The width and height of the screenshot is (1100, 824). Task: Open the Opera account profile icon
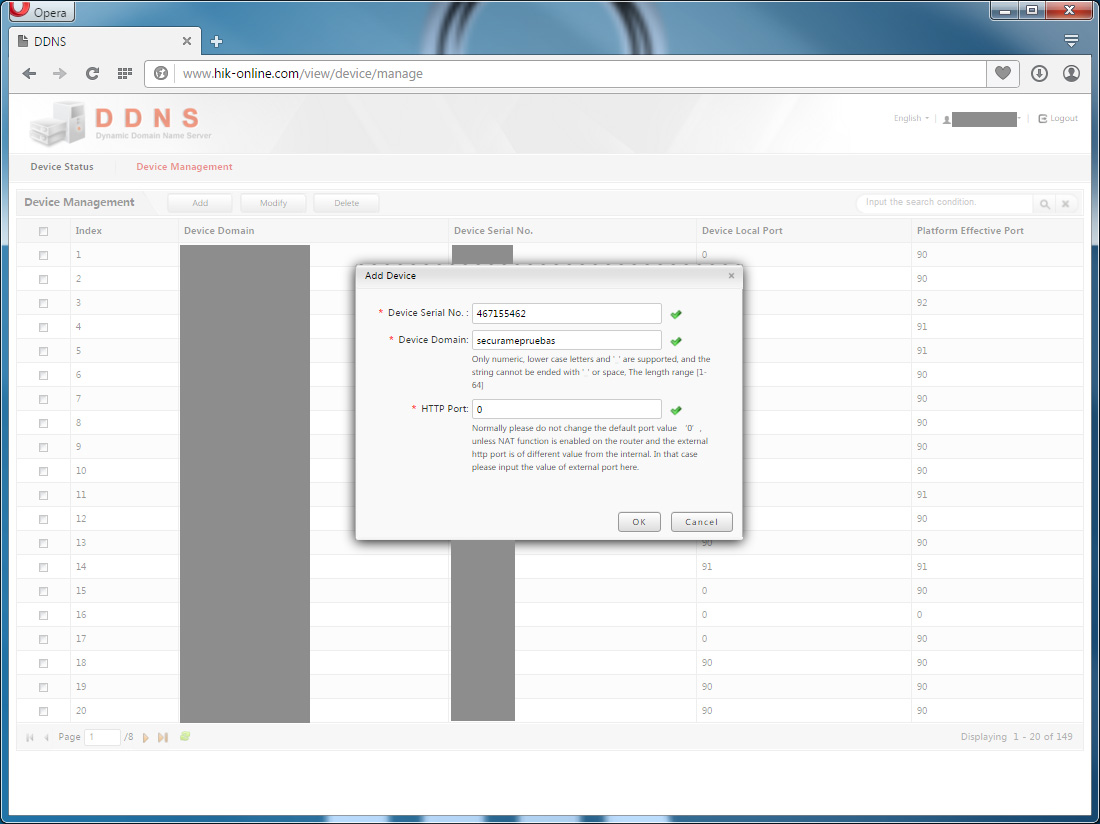[1071, 73]
